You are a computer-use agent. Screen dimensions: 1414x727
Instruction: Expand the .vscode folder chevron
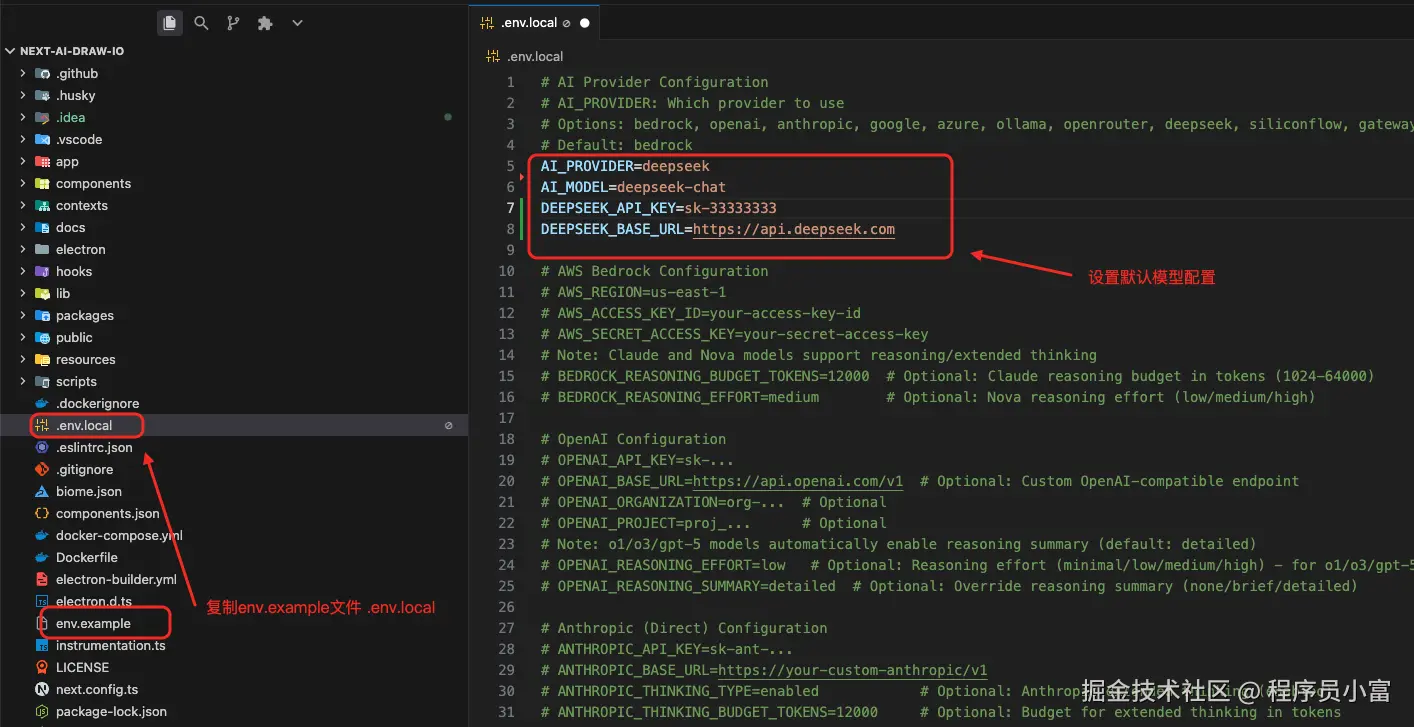click(23, 139)
